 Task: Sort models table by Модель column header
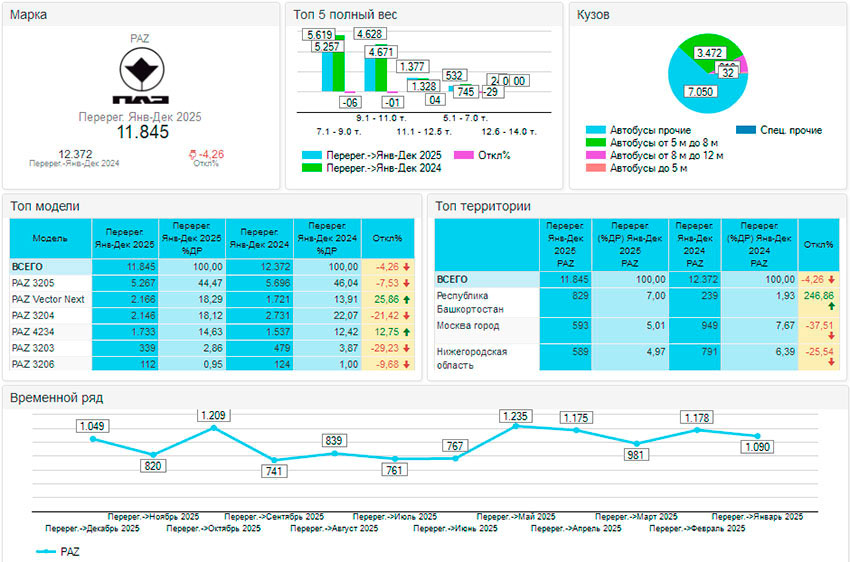(50, 240)
